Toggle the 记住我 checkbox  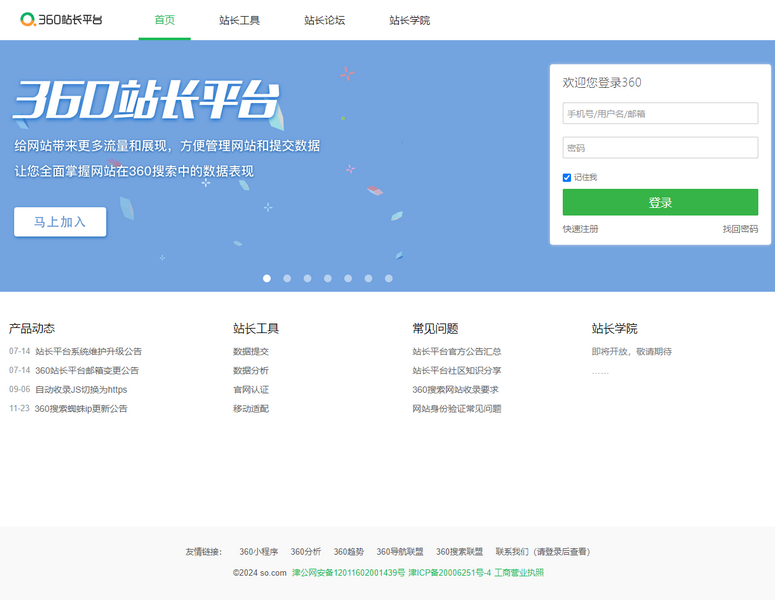pos(567,177)
